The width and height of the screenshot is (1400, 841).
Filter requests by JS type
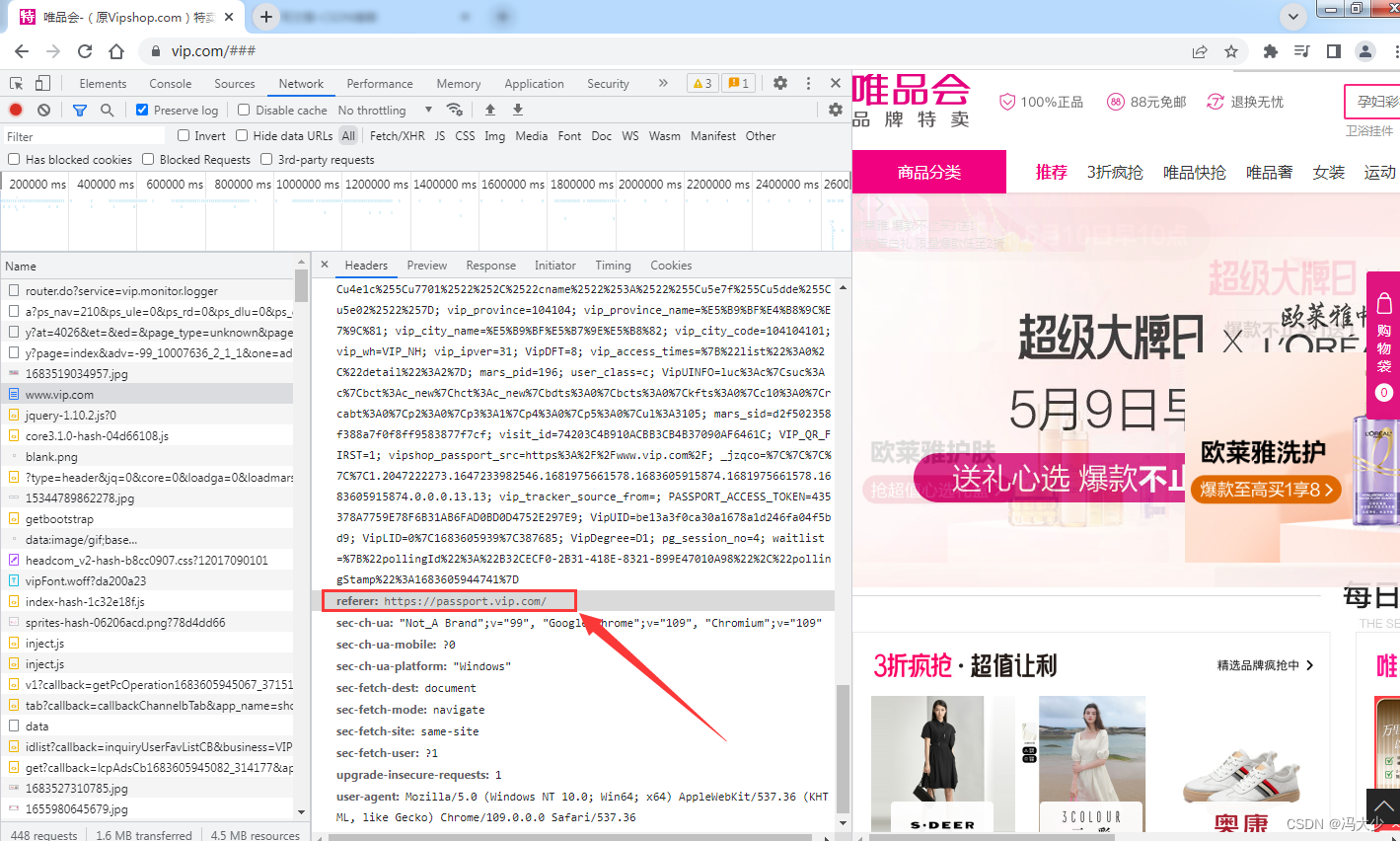[x=440, y=136]
